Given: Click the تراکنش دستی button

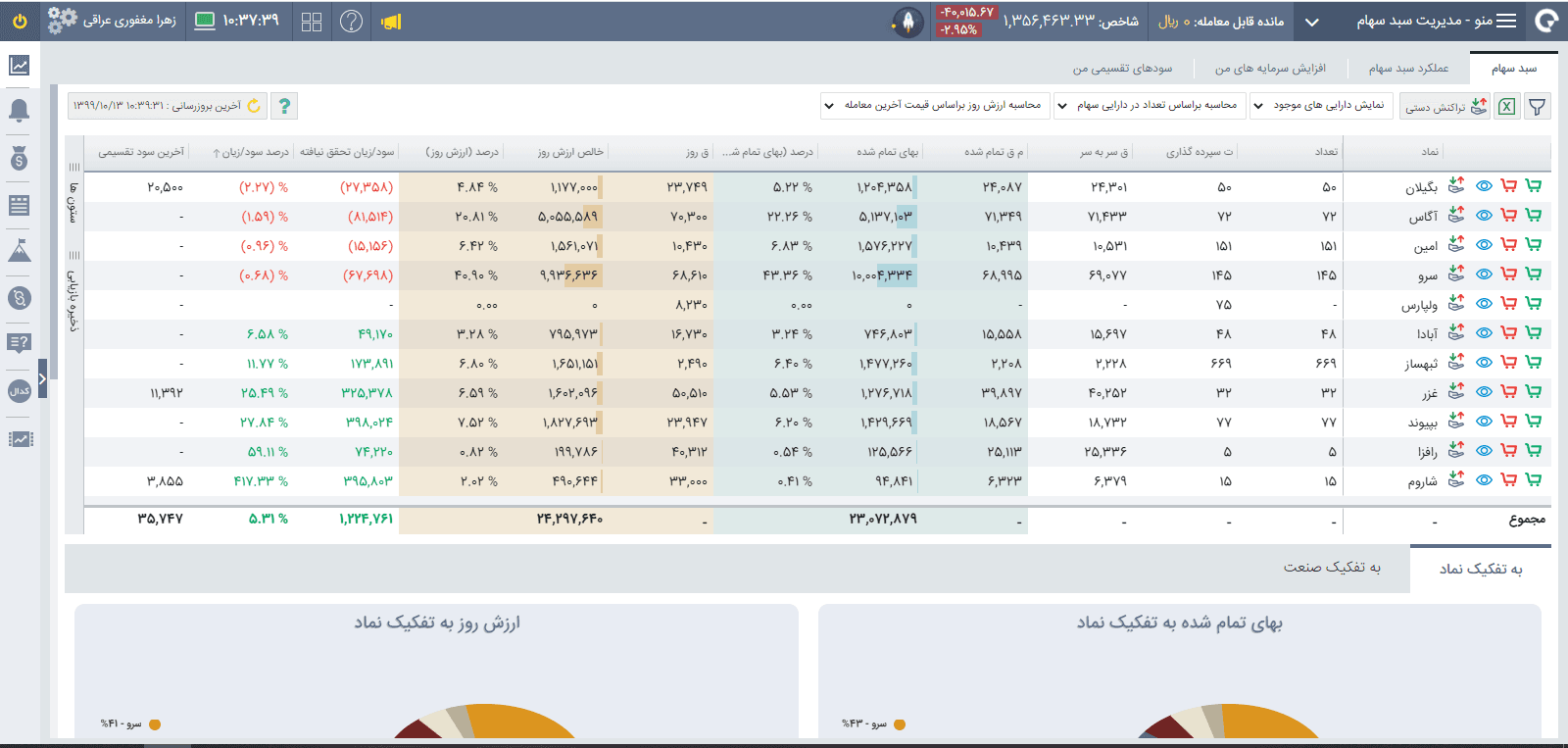Looking at the screenshot, I should [x=1445, y=106].
